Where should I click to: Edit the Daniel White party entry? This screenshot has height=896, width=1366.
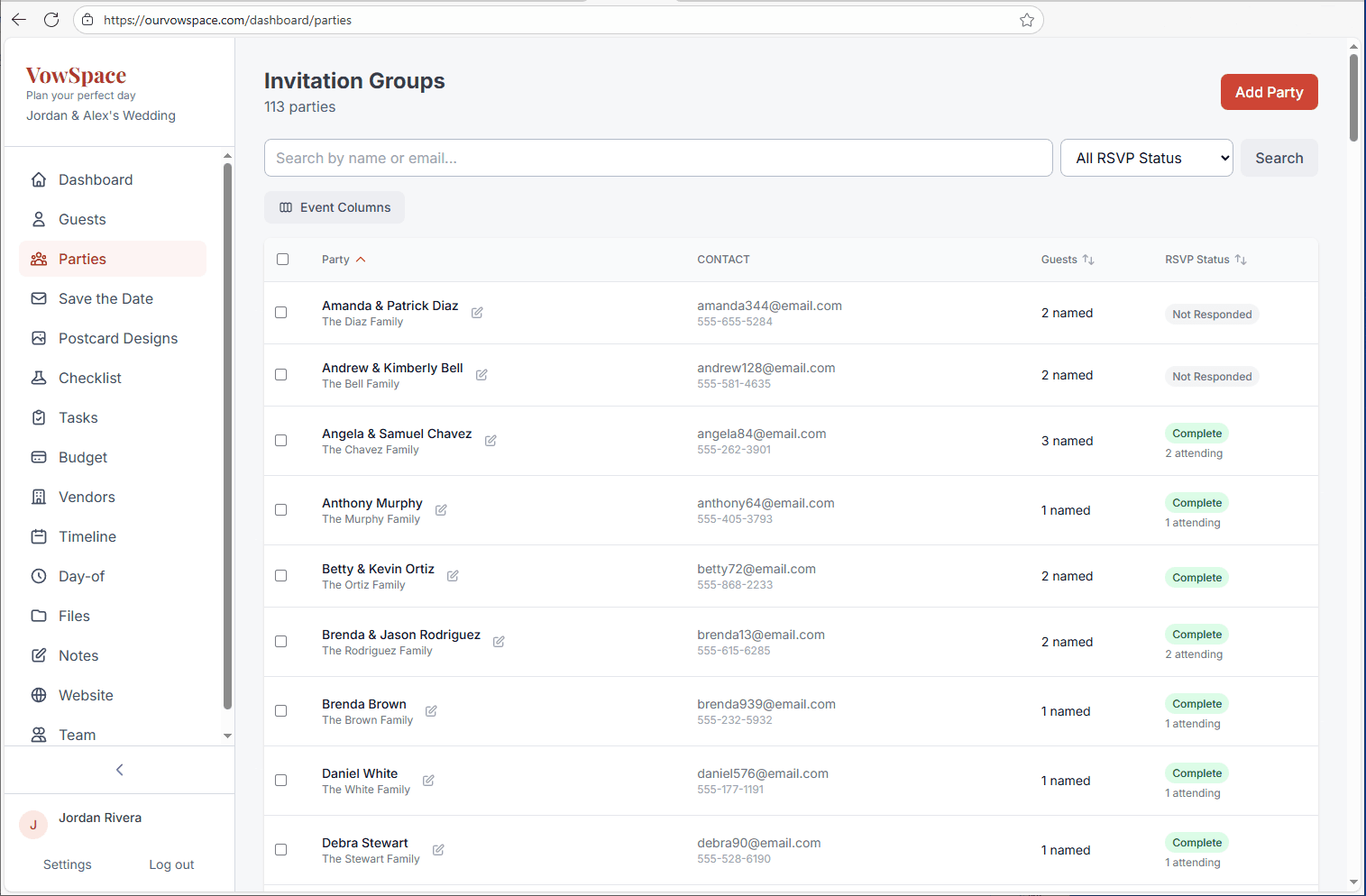pyautogui.click(x=427, y=780)
